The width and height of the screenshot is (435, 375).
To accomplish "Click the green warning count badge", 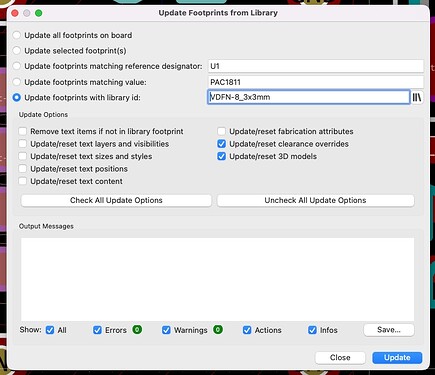I will pos(218,330).
